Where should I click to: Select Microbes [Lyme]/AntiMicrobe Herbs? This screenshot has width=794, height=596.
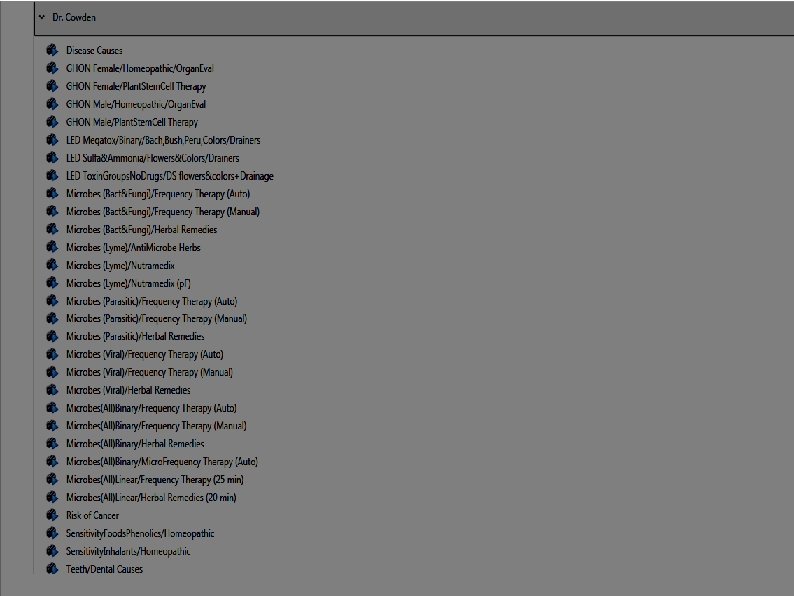pos(133,247)
